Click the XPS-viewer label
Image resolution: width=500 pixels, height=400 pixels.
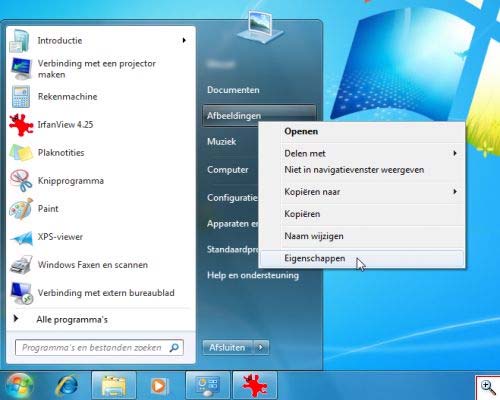coord(60,237)
